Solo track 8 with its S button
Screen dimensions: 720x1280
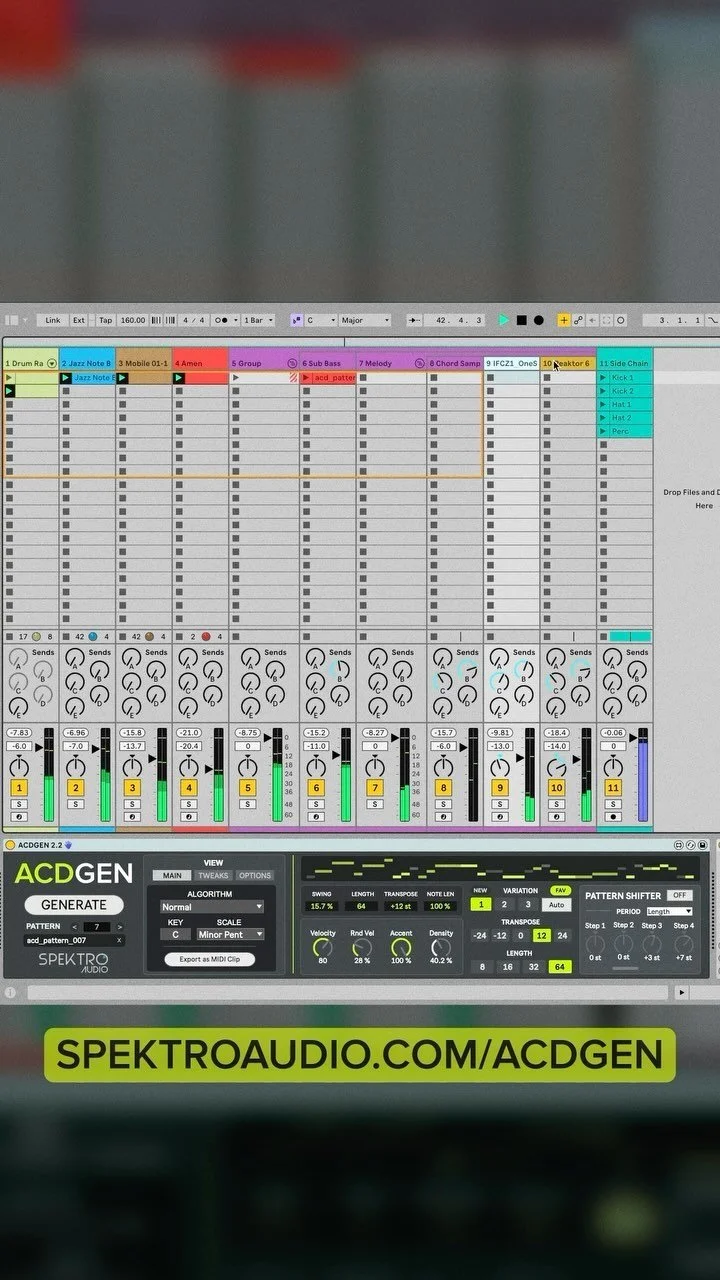point(443,804)
